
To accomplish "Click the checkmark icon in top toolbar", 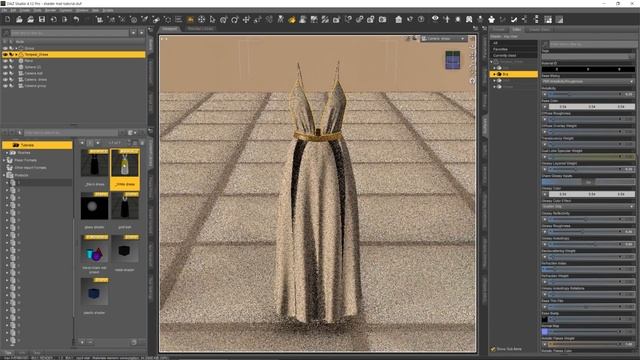I will pos(514,19).
